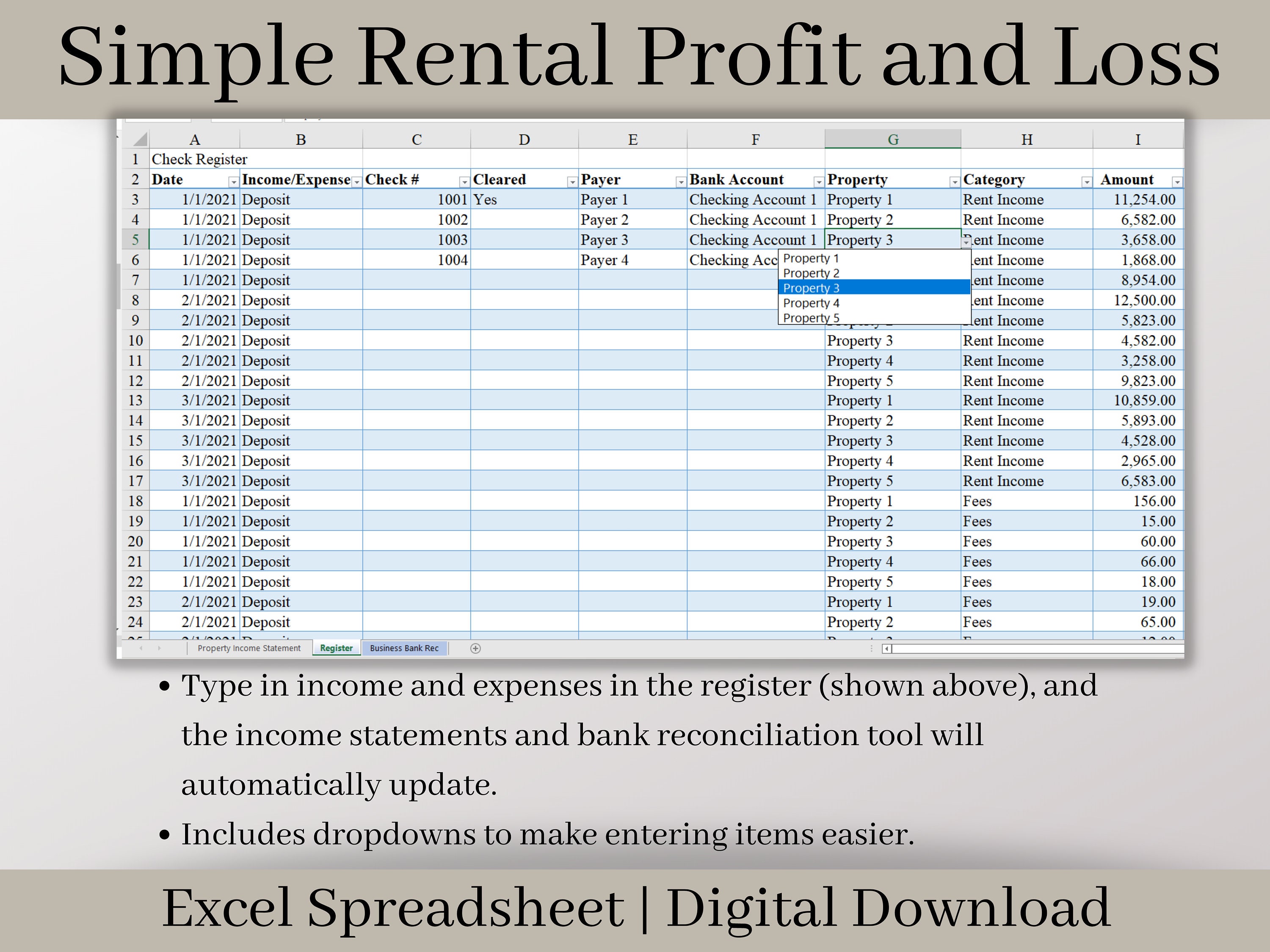Add a new worksheet with the plus icon
This screenshot has width=1270, height=952.
[476, 649]
